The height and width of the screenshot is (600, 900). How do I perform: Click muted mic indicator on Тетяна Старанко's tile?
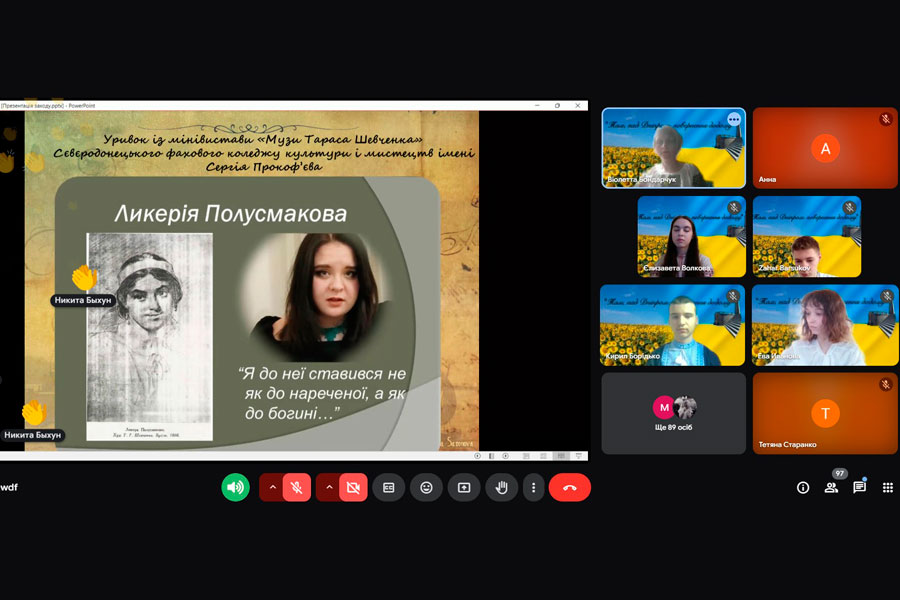point(886,384)
